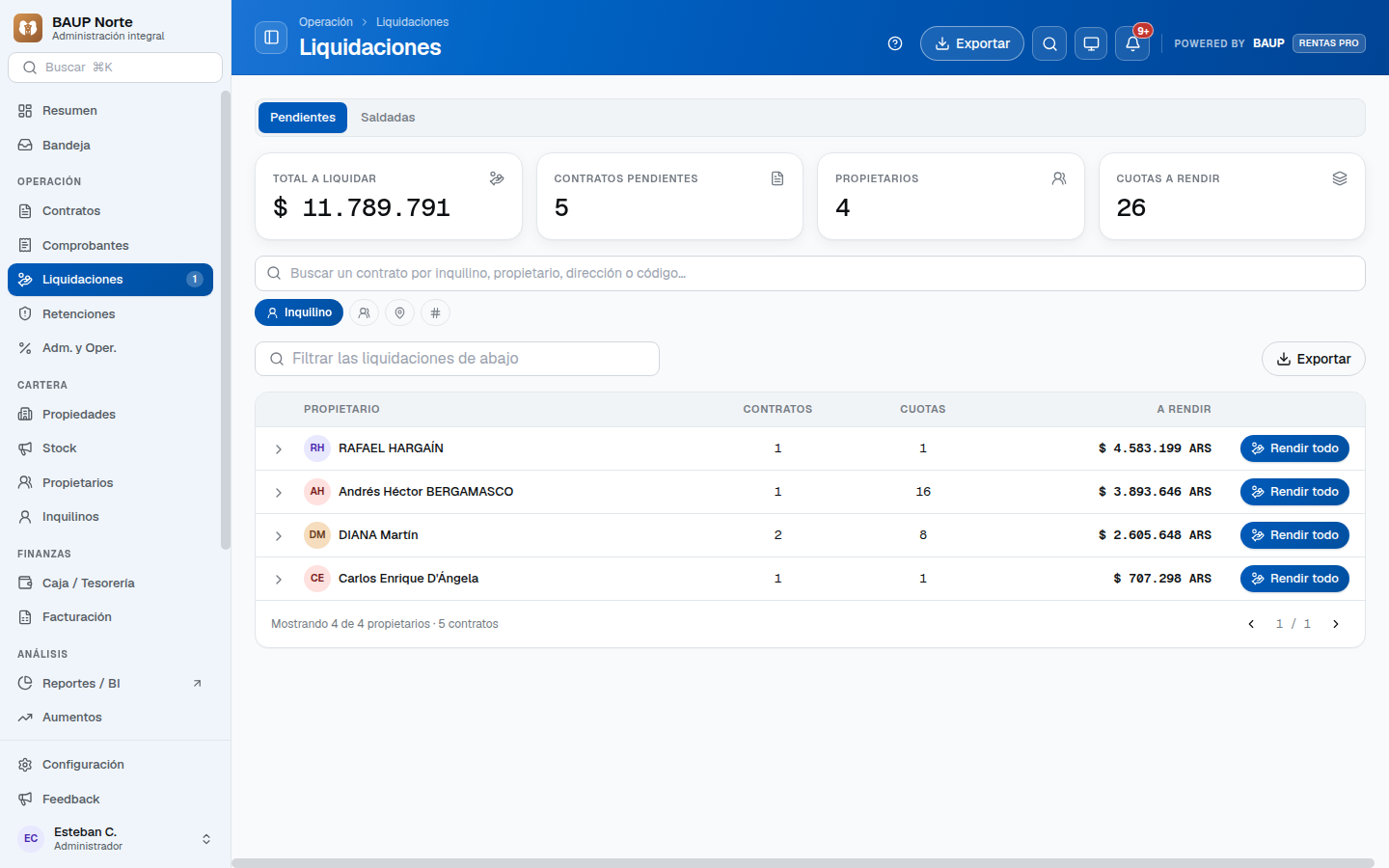Open Propietarios in sidebar
The width and height of the screenshot is (1389, 868).
tap(110, 483)
